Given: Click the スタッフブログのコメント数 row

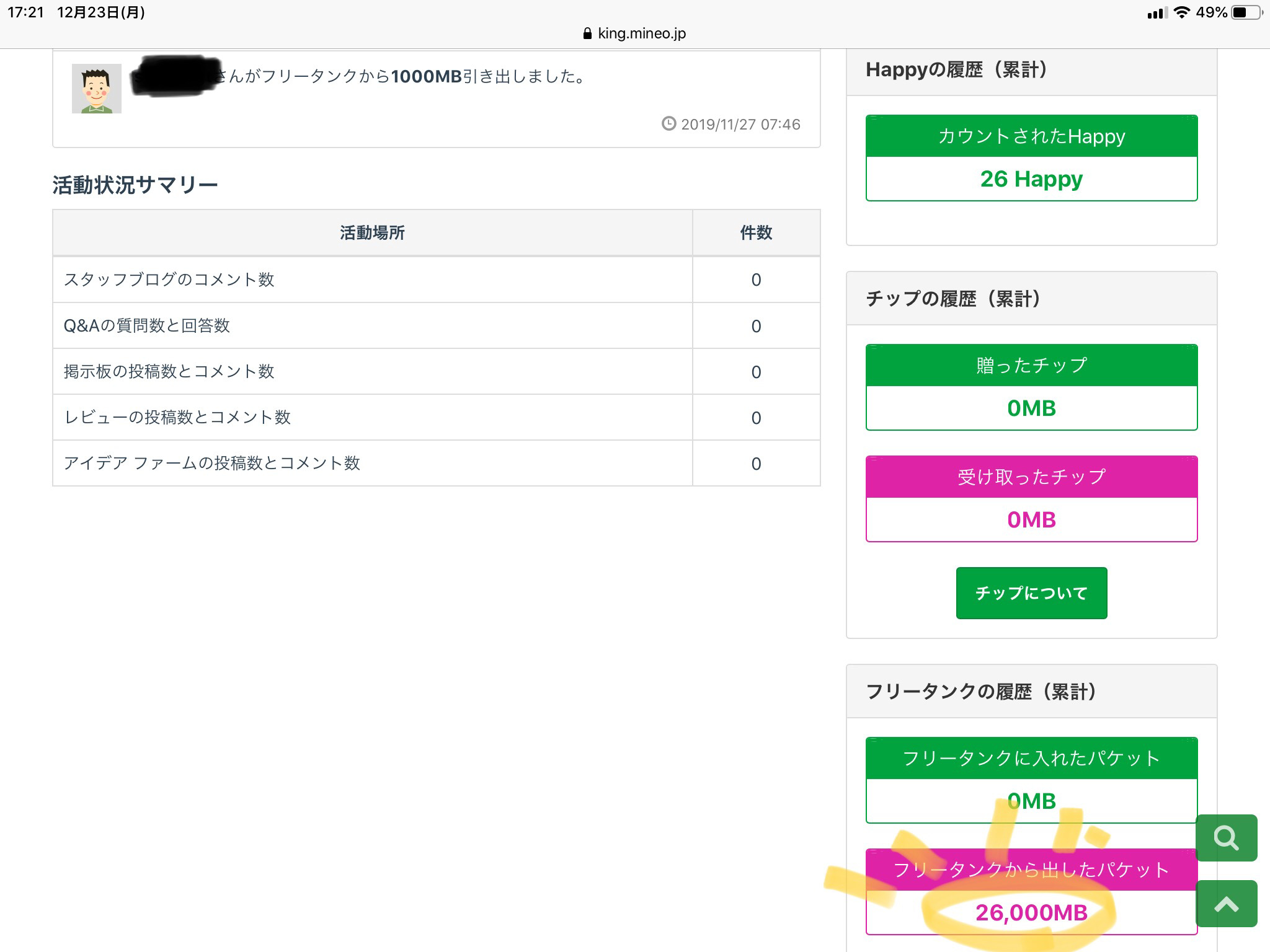Looking at the screenshot, I should click(x=169, y=280).
